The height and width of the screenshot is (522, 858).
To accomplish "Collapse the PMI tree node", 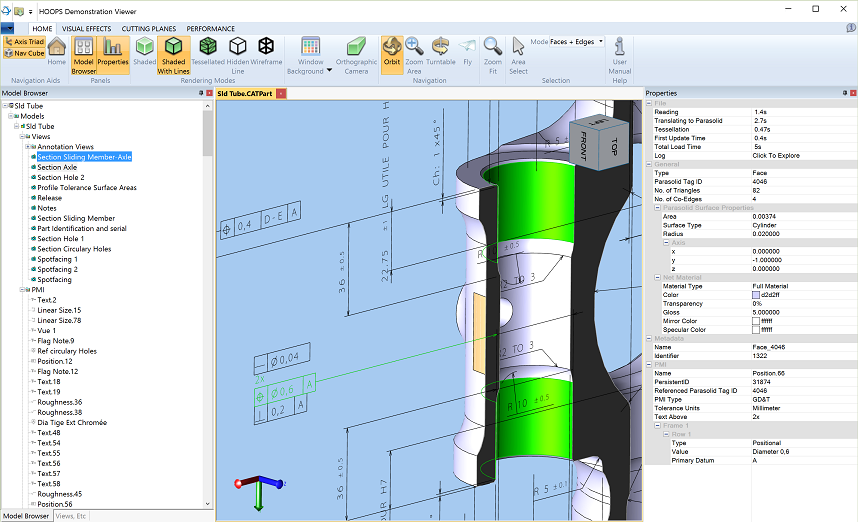I will [x=21, y=290].
